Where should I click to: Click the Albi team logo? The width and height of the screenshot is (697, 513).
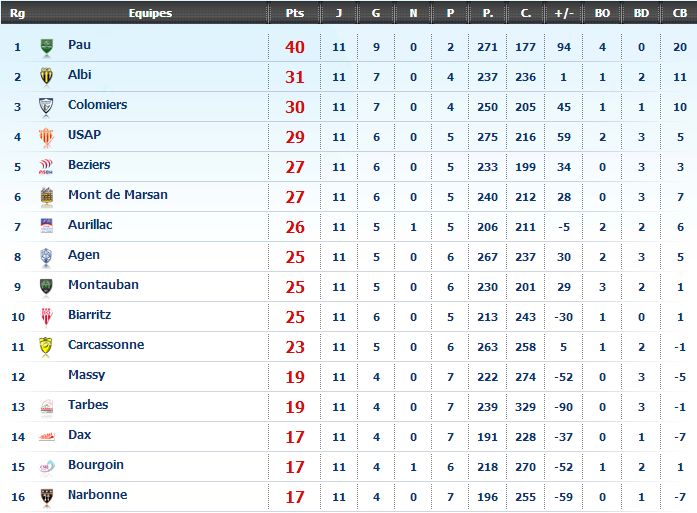[x=47, y=76]
